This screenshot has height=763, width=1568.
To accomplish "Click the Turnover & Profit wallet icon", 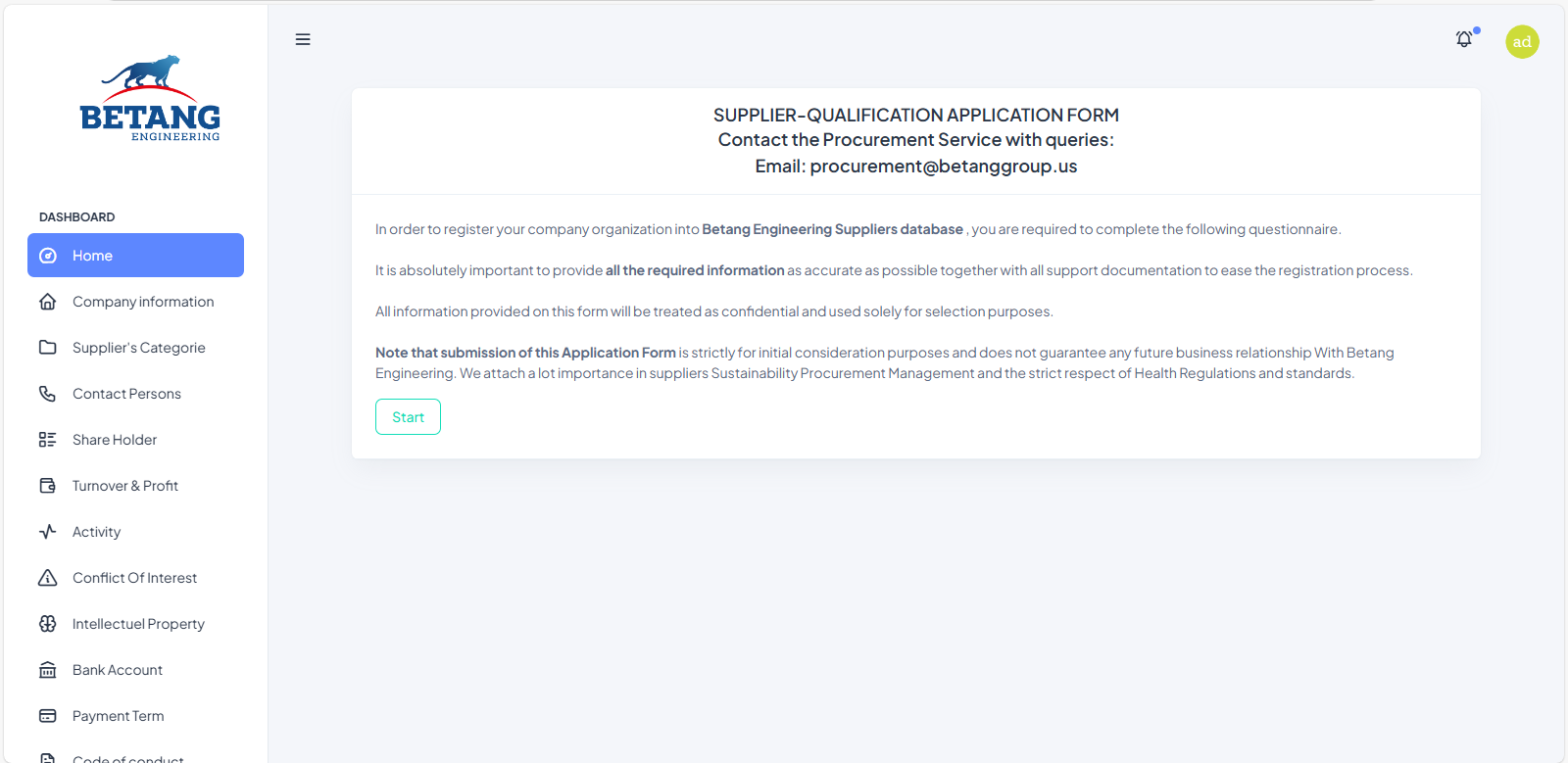I will (47, 486).
